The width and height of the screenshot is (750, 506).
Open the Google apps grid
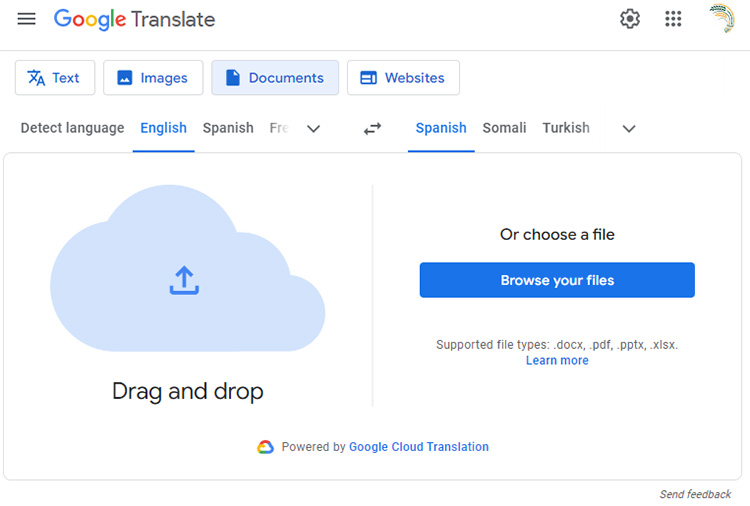(673, 19)
